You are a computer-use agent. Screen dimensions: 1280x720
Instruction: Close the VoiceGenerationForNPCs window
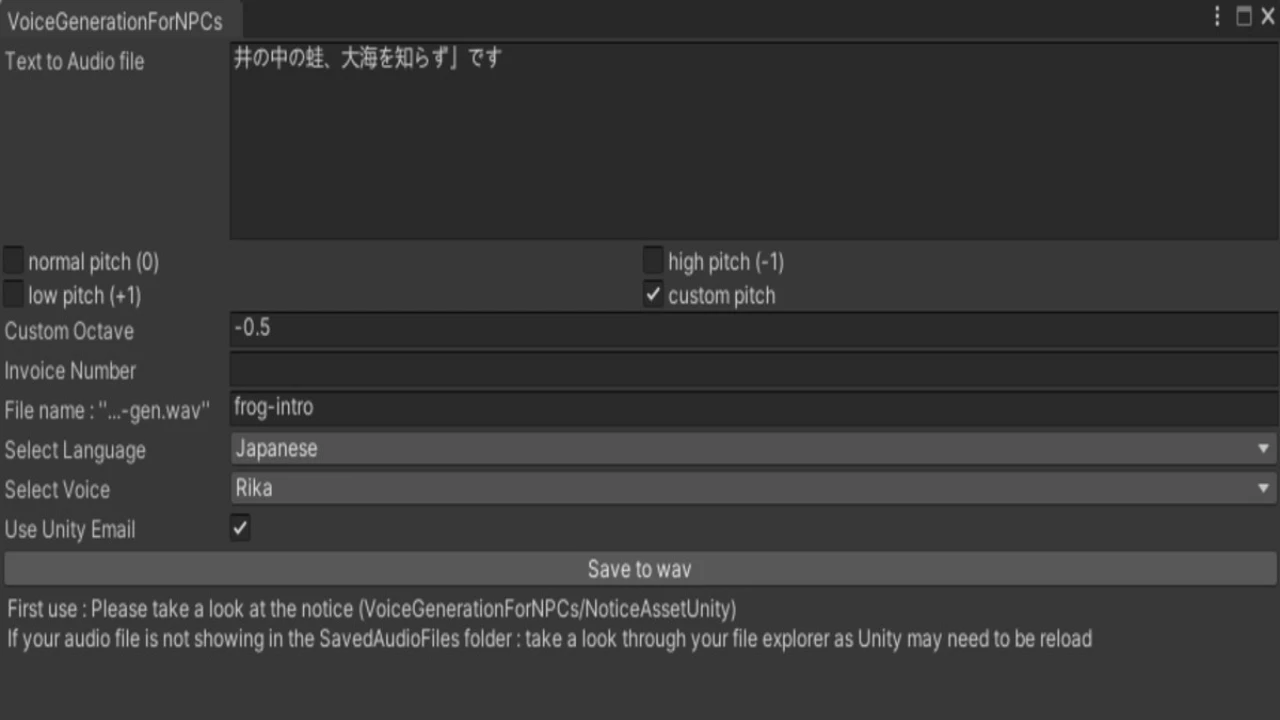click(x=1268, y=16)
